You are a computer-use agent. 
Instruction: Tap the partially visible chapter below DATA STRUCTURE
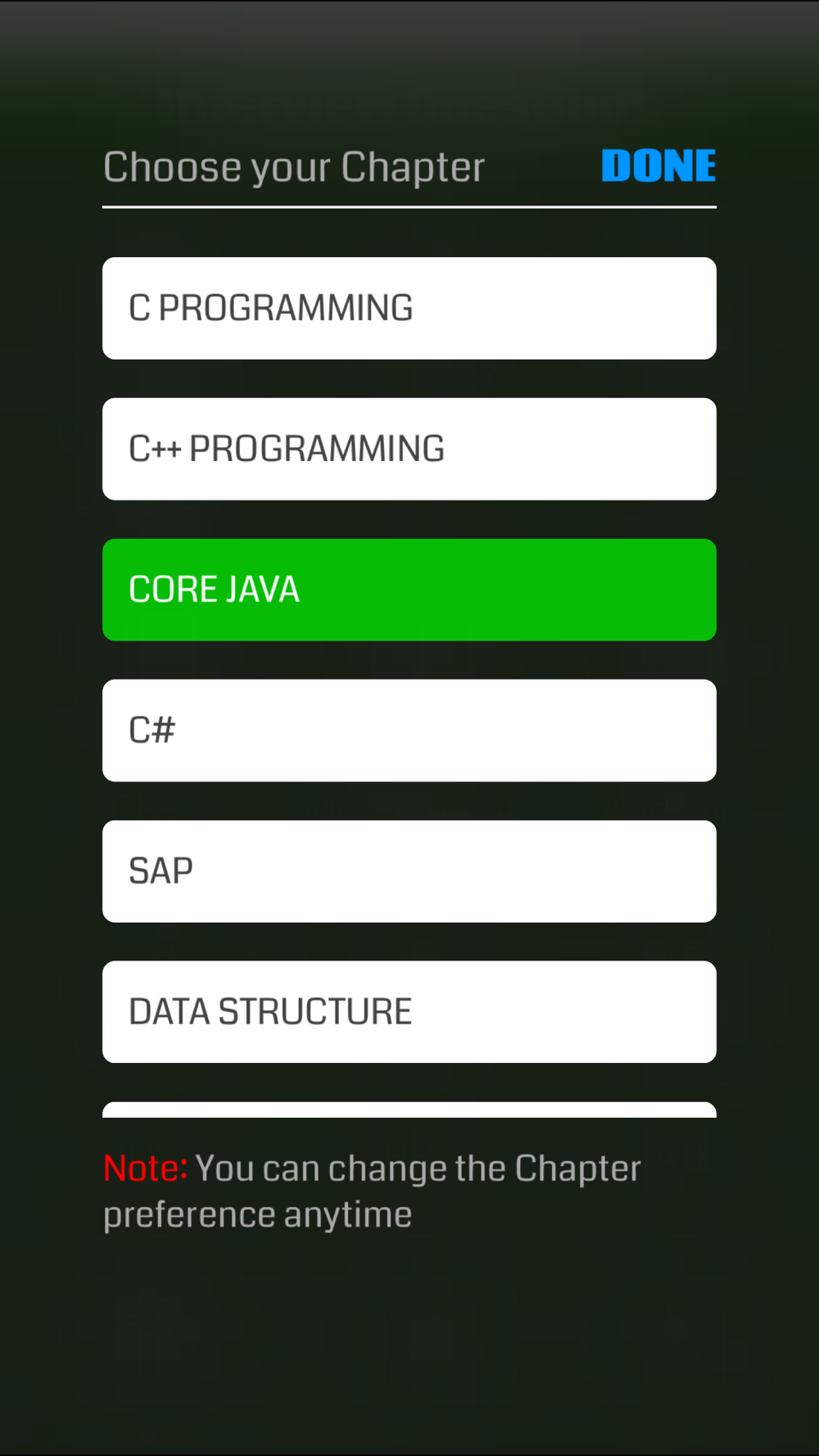click(409, 1110)
